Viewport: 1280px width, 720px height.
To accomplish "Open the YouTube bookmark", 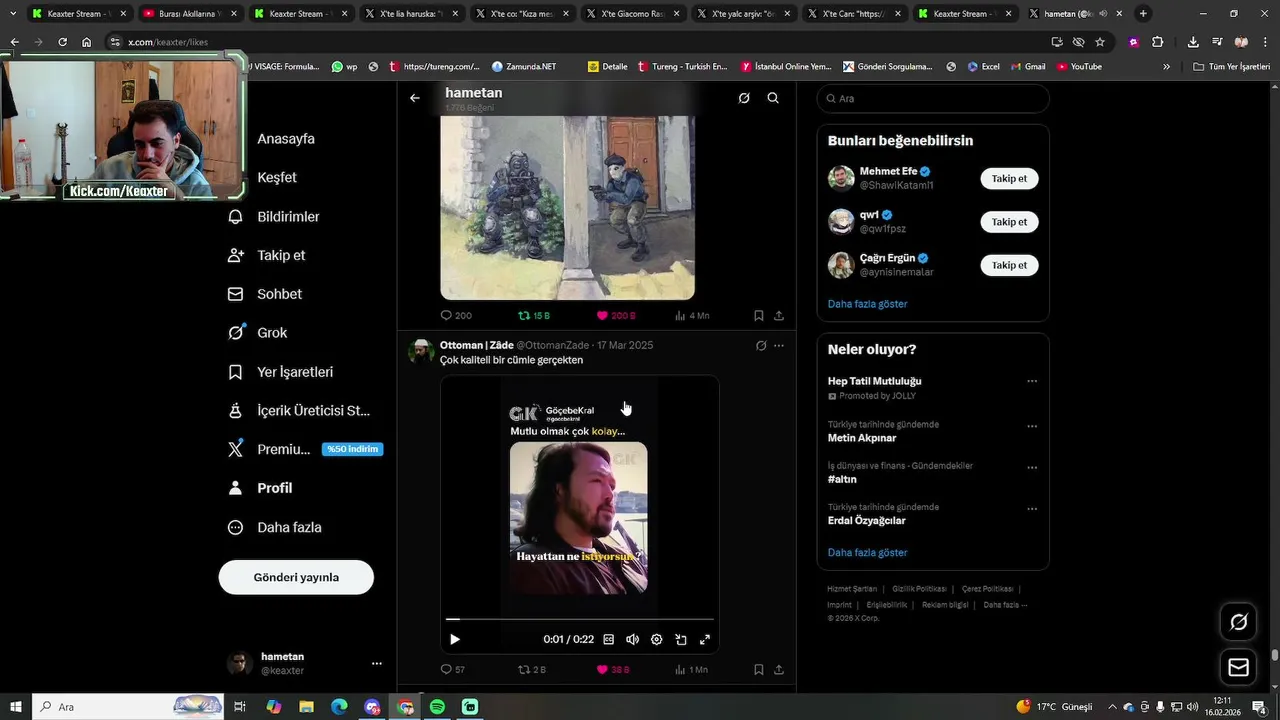I will click(x=1078, y=66).
